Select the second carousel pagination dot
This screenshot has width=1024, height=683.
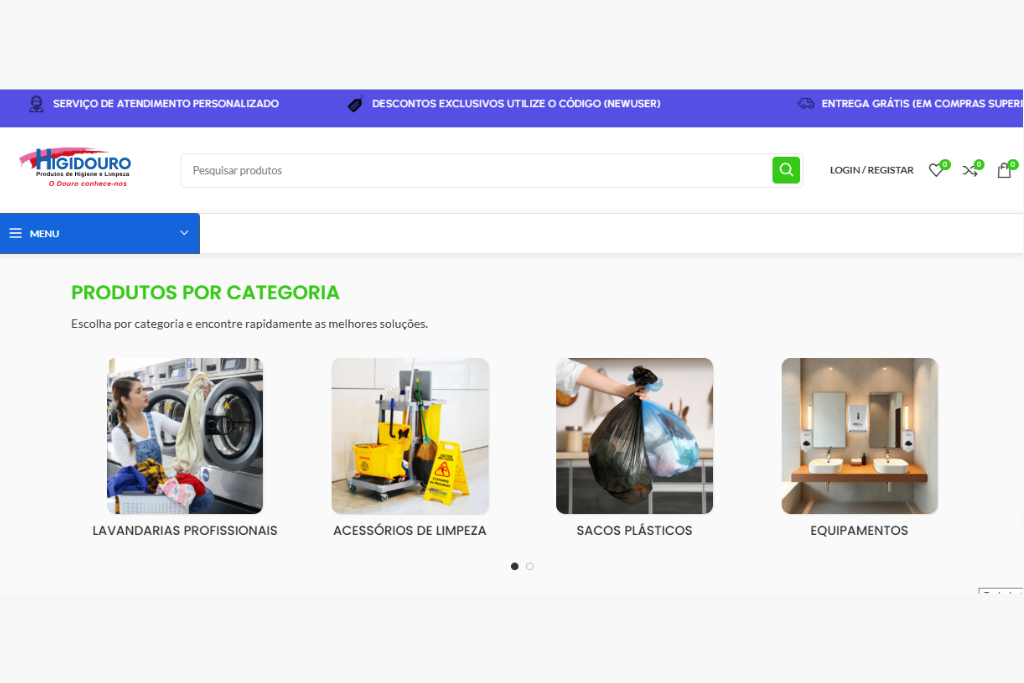coord(530,566)
